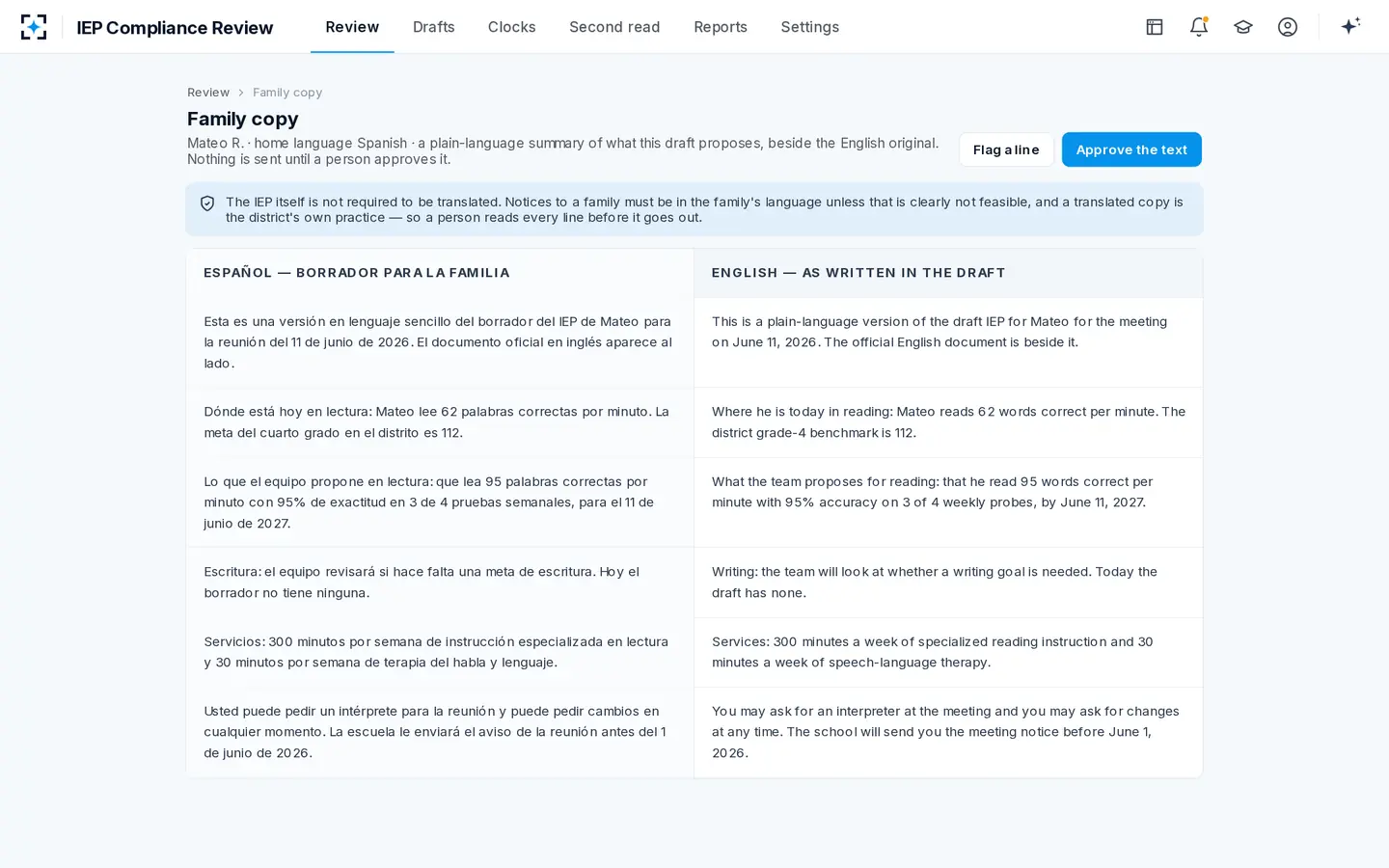Viewport: 1389px width, 868px height.
Task: Open the notifications bell
Action: click(x=1199, y=27)
